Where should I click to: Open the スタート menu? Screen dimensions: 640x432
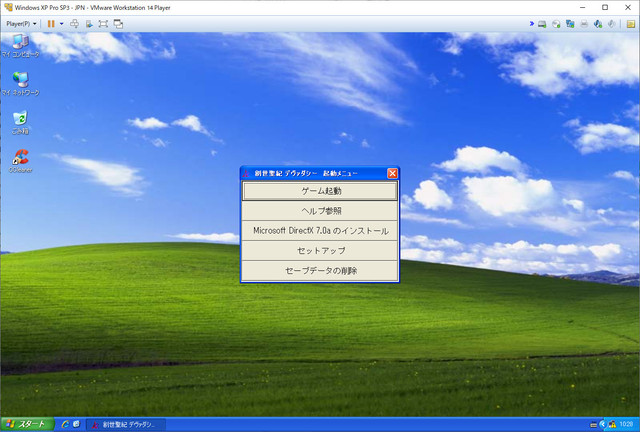coord(27,425)
